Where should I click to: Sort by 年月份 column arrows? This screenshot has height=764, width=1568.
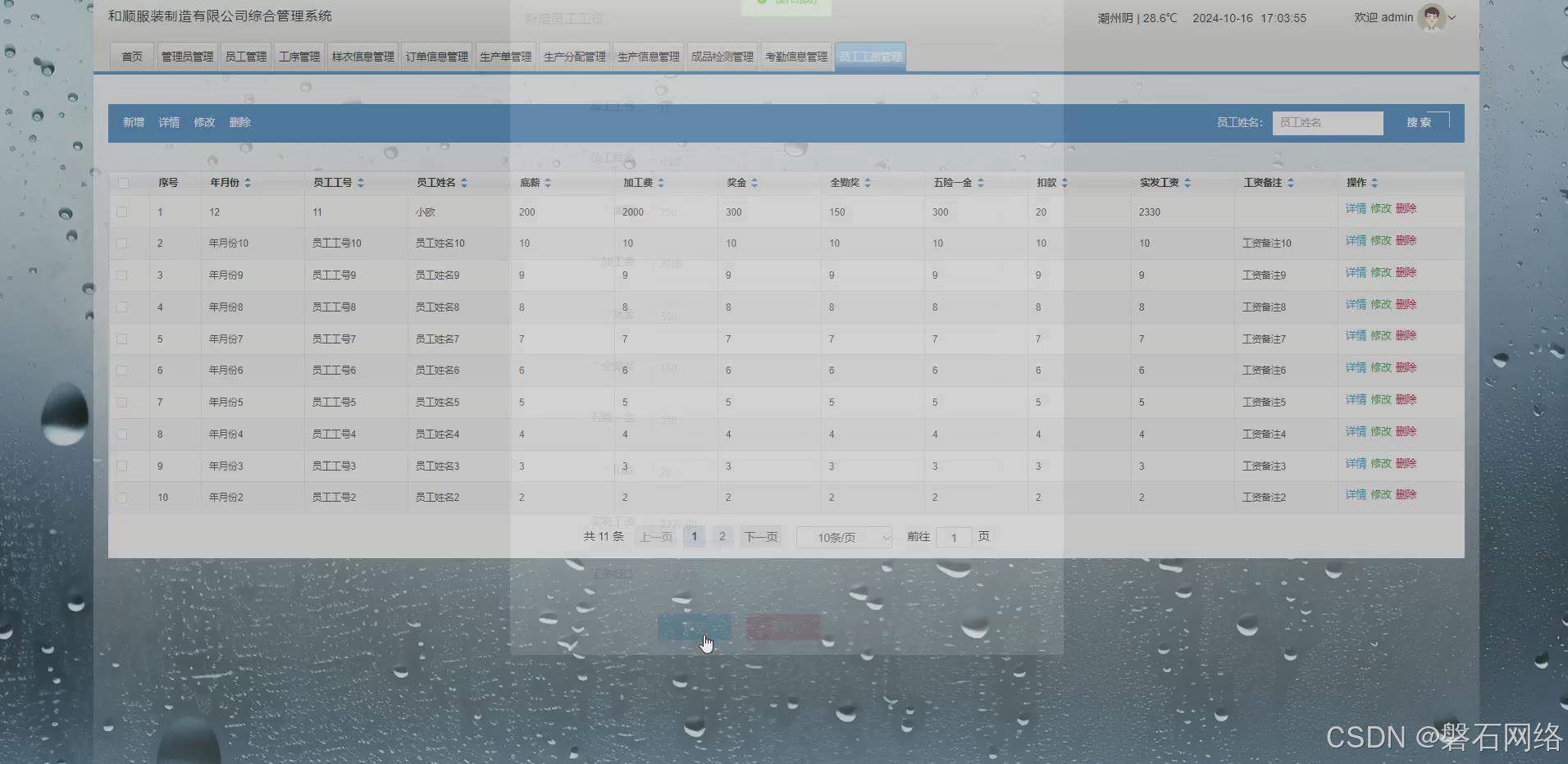tap(248, 183)
